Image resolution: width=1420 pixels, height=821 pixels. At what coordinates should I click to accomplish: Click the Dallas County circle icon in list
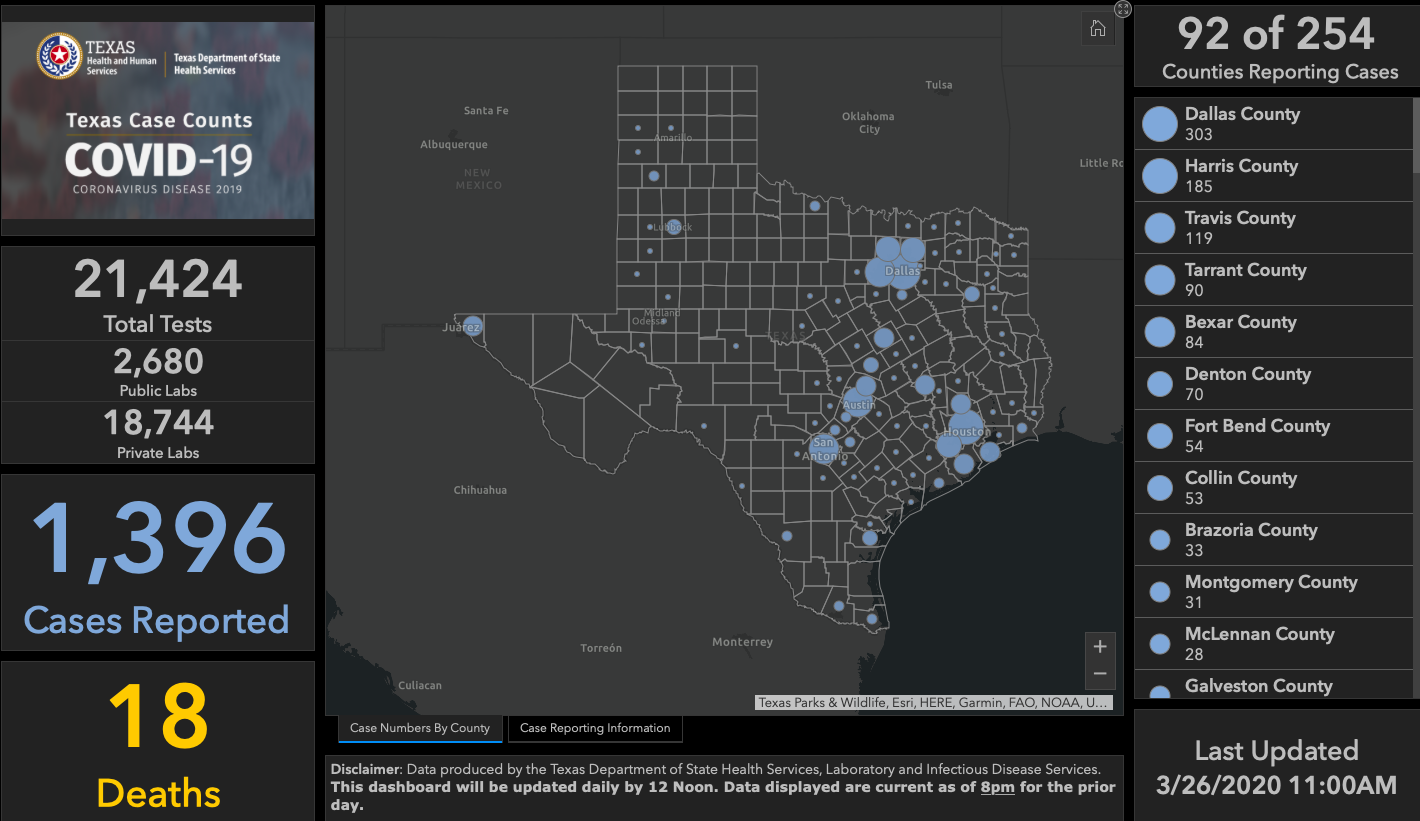(x=1159, y=124)
